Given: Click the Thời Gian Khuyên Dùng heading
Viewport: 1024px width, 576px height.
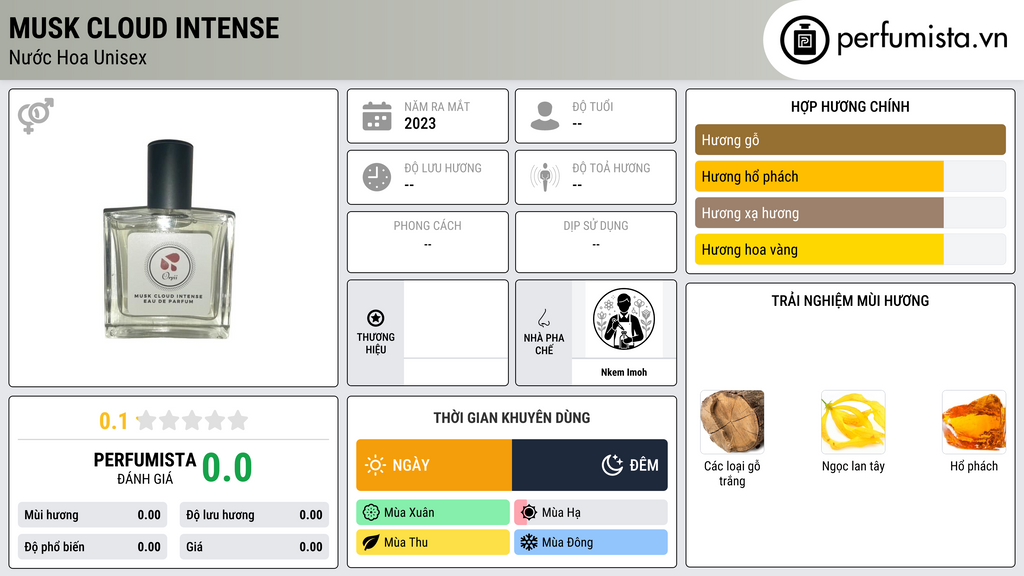Looking at the screenshot, I should (x=512, y=418).
